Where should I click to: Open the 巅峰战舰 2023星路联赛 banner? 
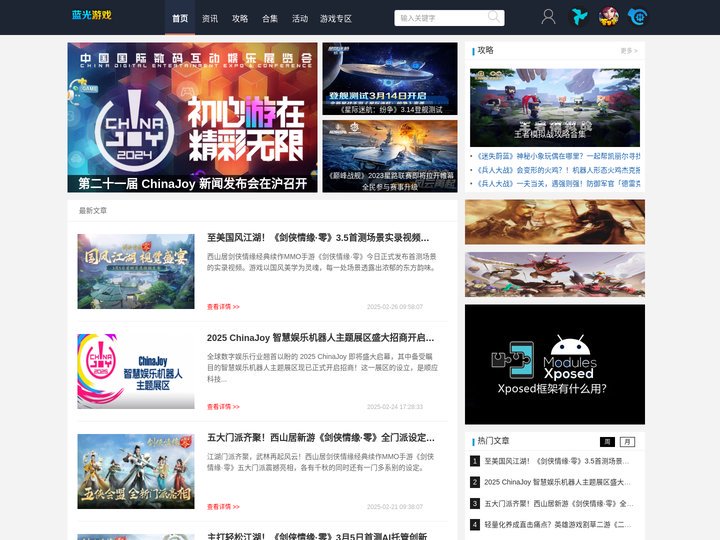(390, 156)
